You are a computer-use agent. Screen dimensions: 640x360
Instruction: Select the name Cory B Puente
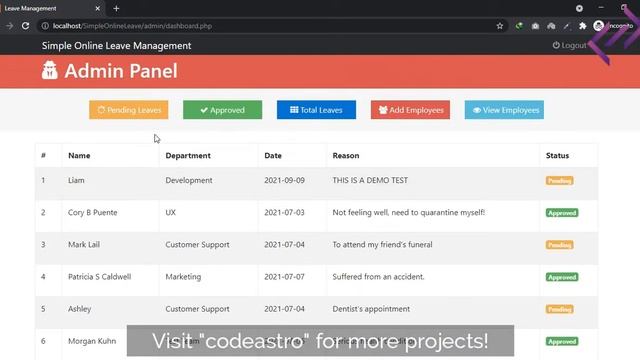[x=93, y=212]
